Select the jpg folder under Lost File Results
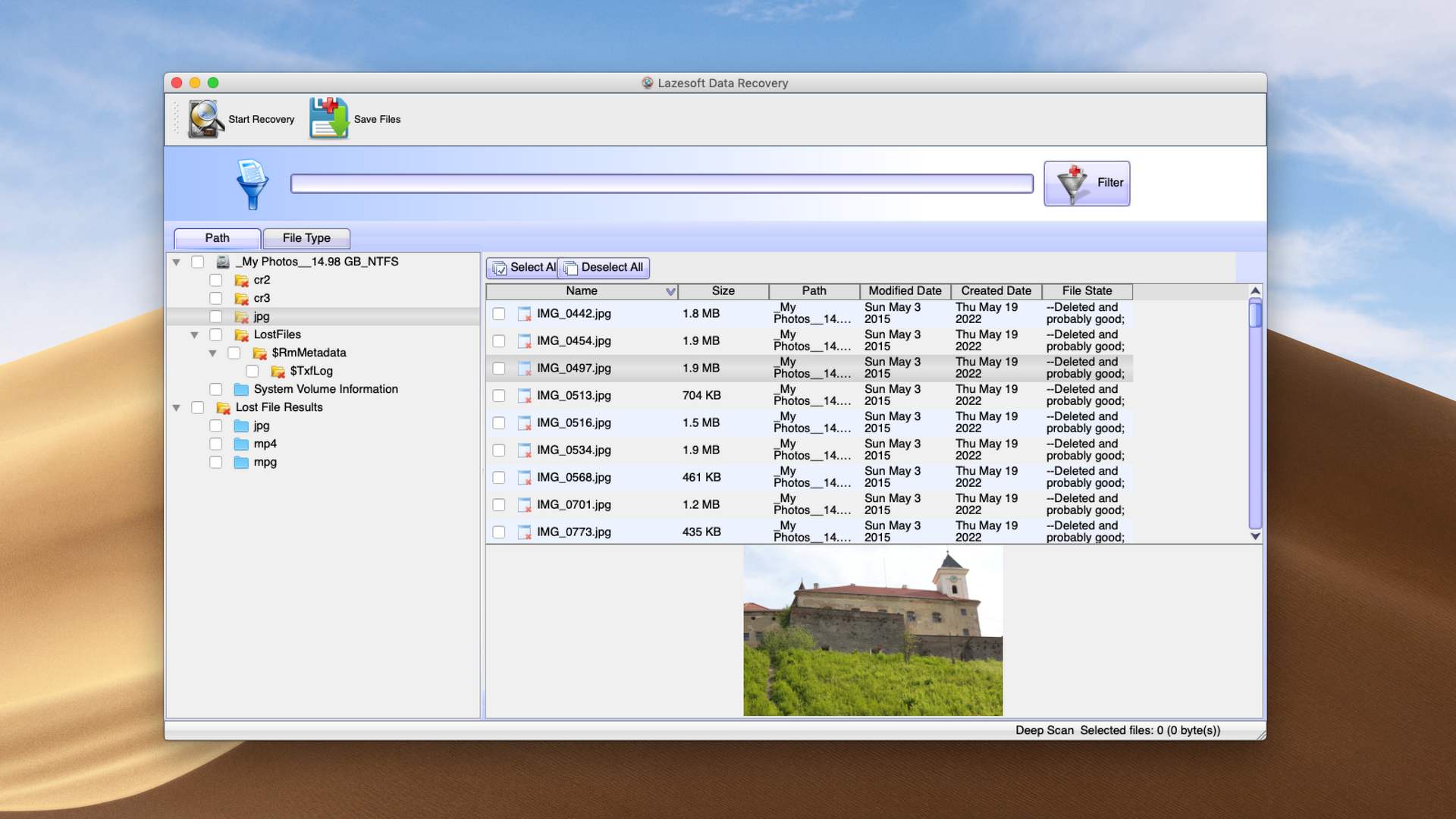This screenshot has width=1456, height=819. [x=261, y=426]
